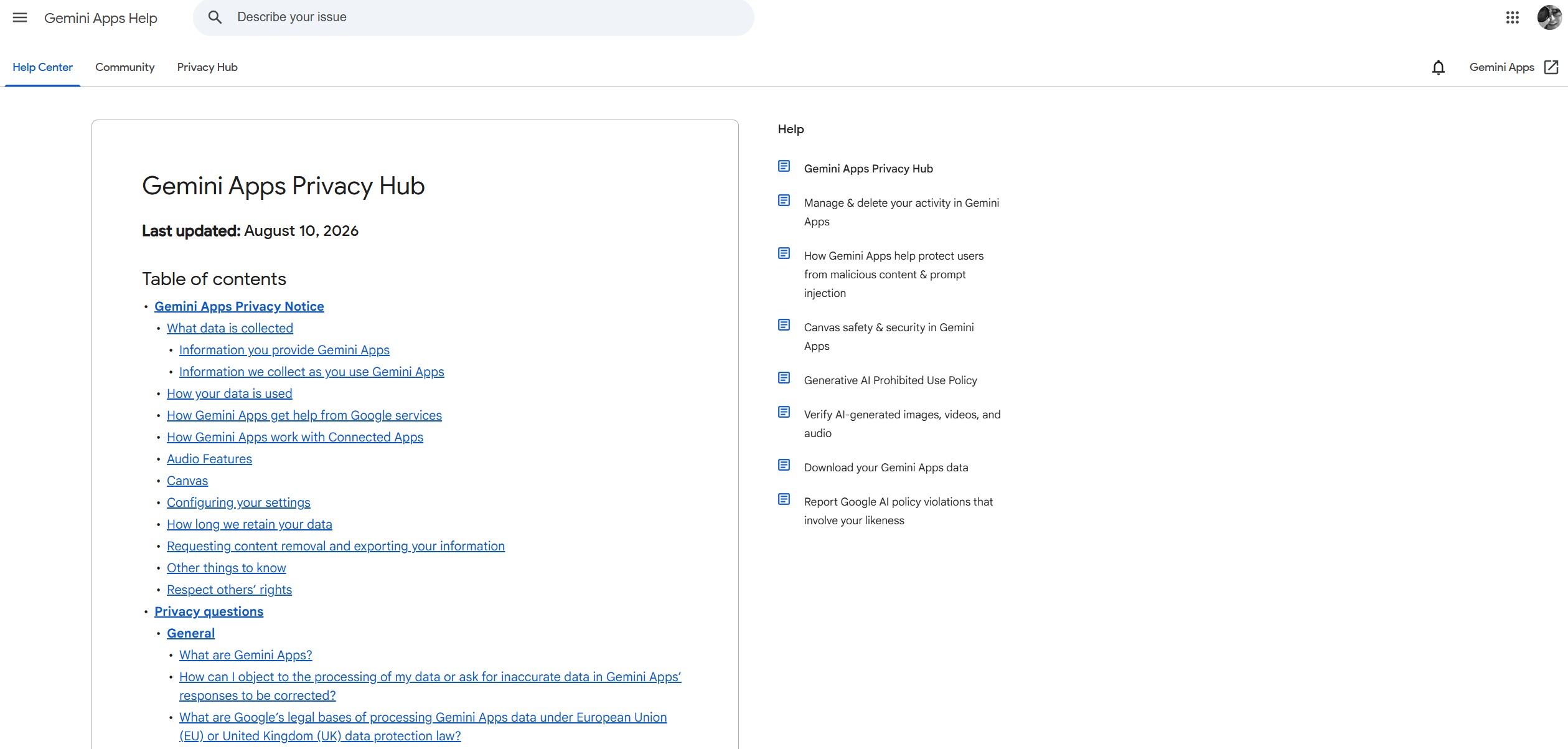
Task: Click the Gemini Apps external link icon
Action: click(x=1551, y=67)
